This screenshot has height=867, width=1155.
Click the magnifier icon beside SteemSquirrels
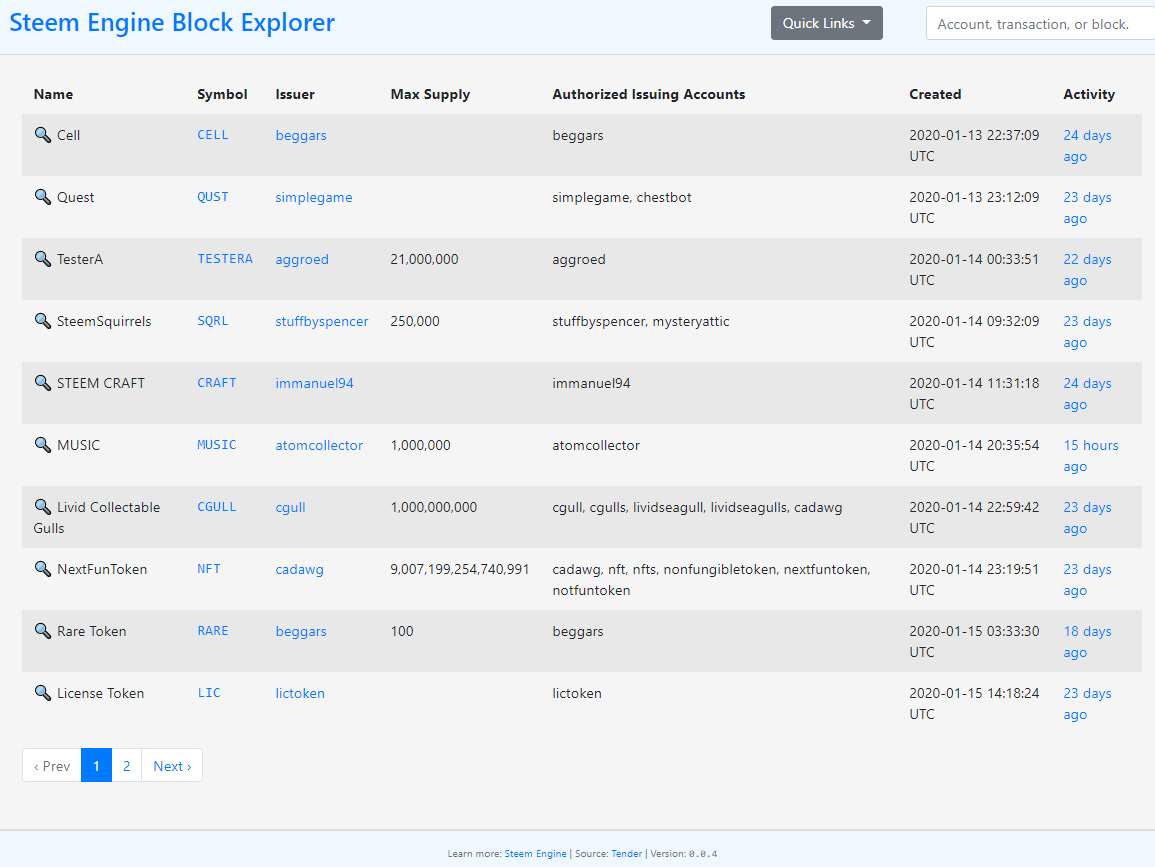pyautogui.click(x=43, y=320)
